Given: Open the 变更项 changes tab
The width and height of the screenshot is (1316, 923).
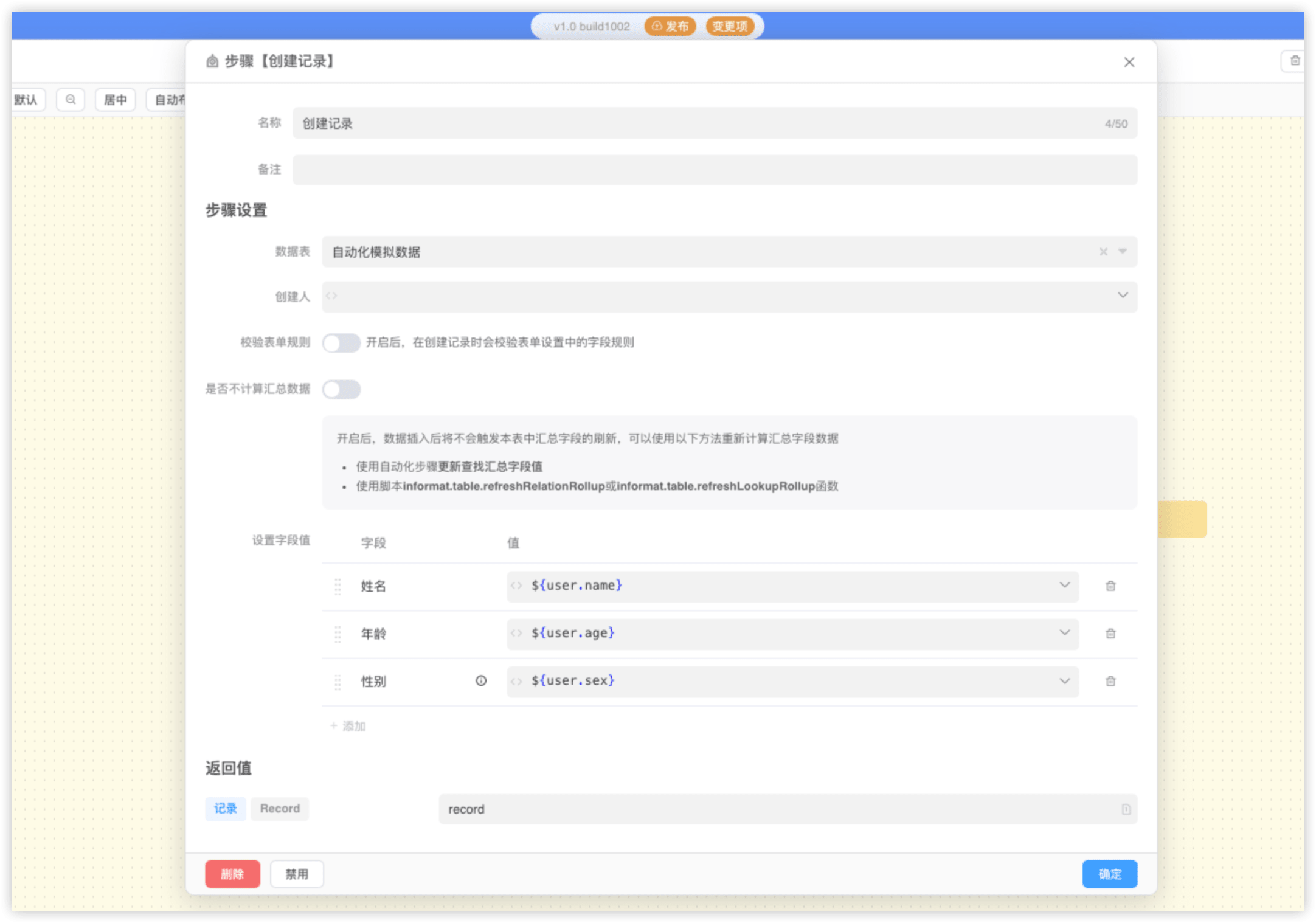Looking at the screenshot, I should click(730, 26).
